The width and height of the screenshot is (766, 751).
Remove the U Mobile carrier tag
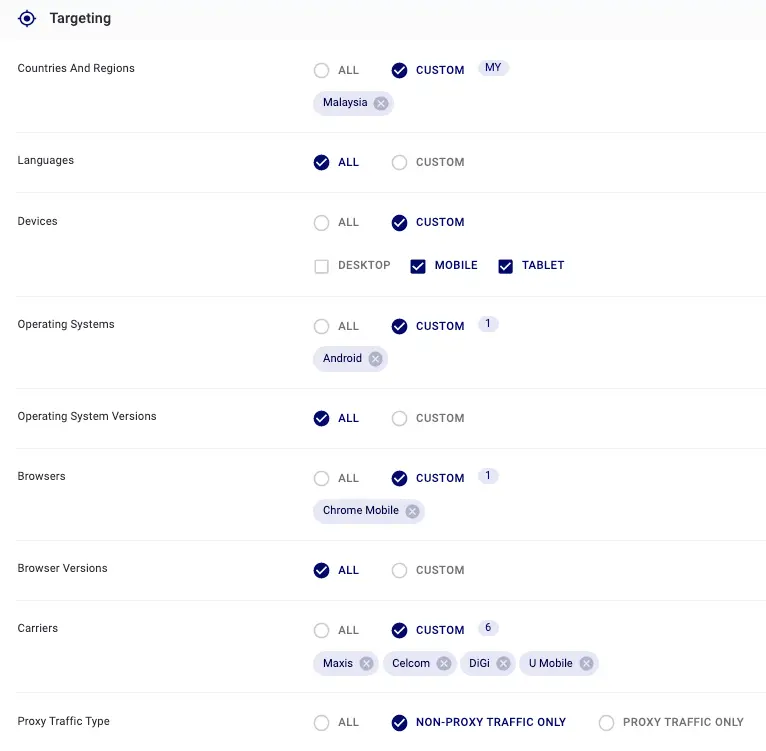pos(586,664)
